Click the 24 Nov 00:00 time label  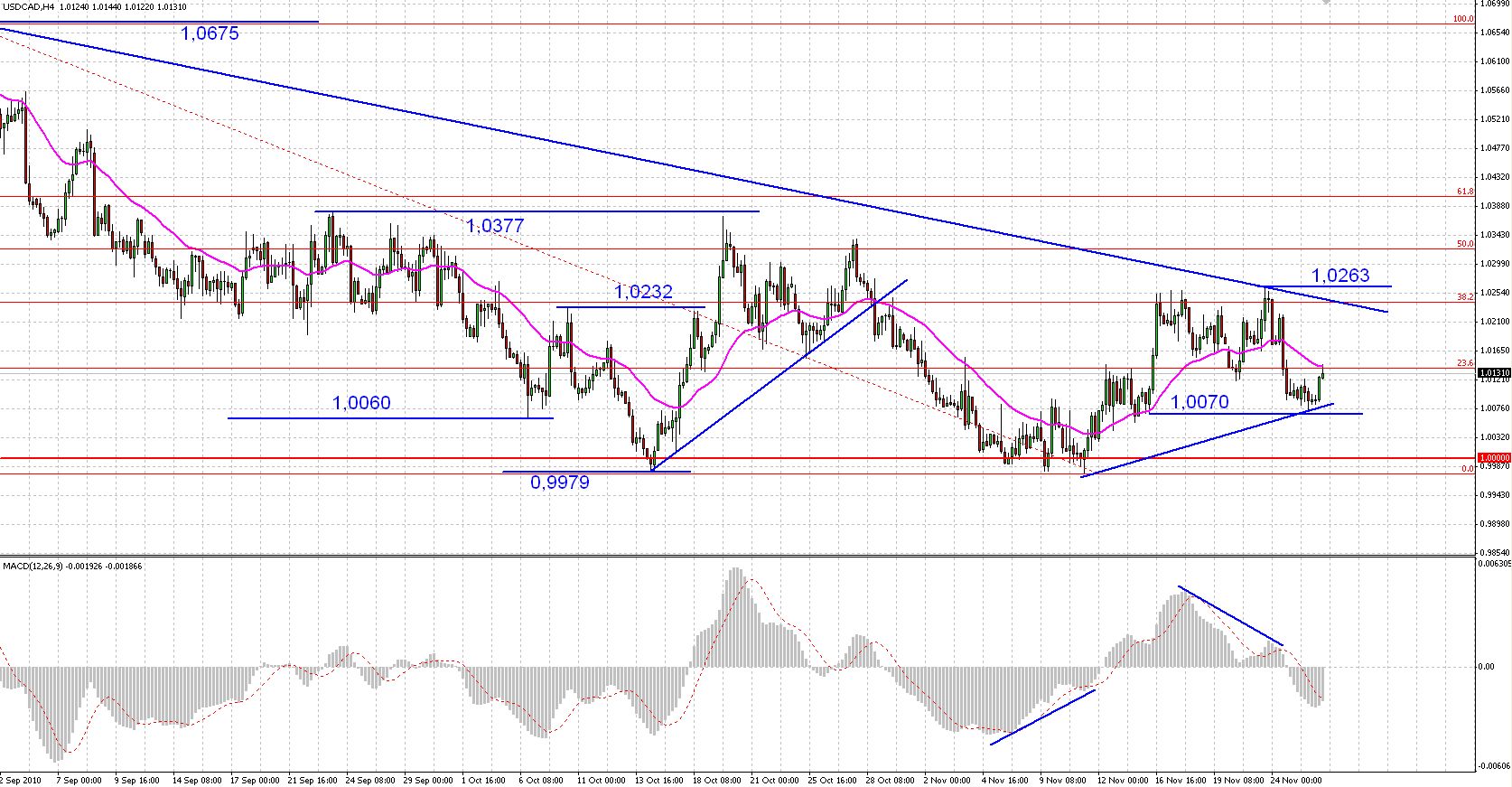(1297, 779)
